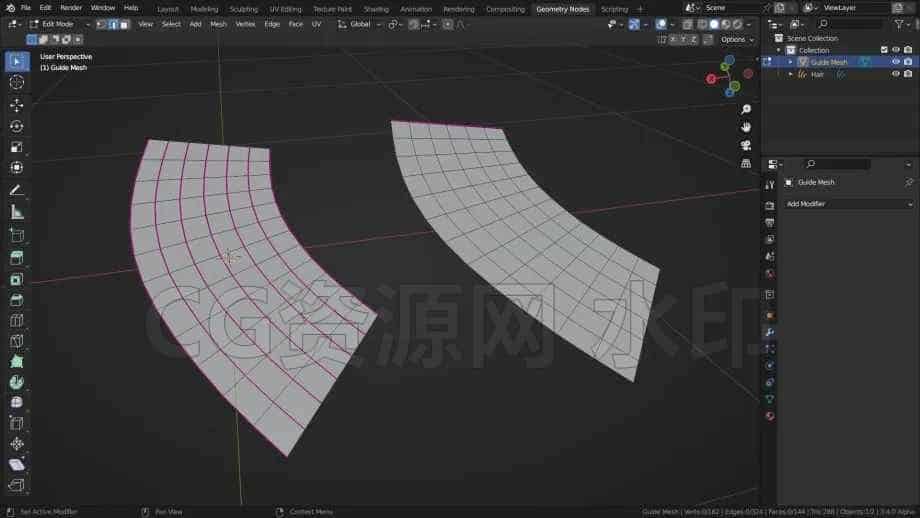Viewport: 920px width, 518px height.
Task: Enable face select mode
Action: (124, 25)
